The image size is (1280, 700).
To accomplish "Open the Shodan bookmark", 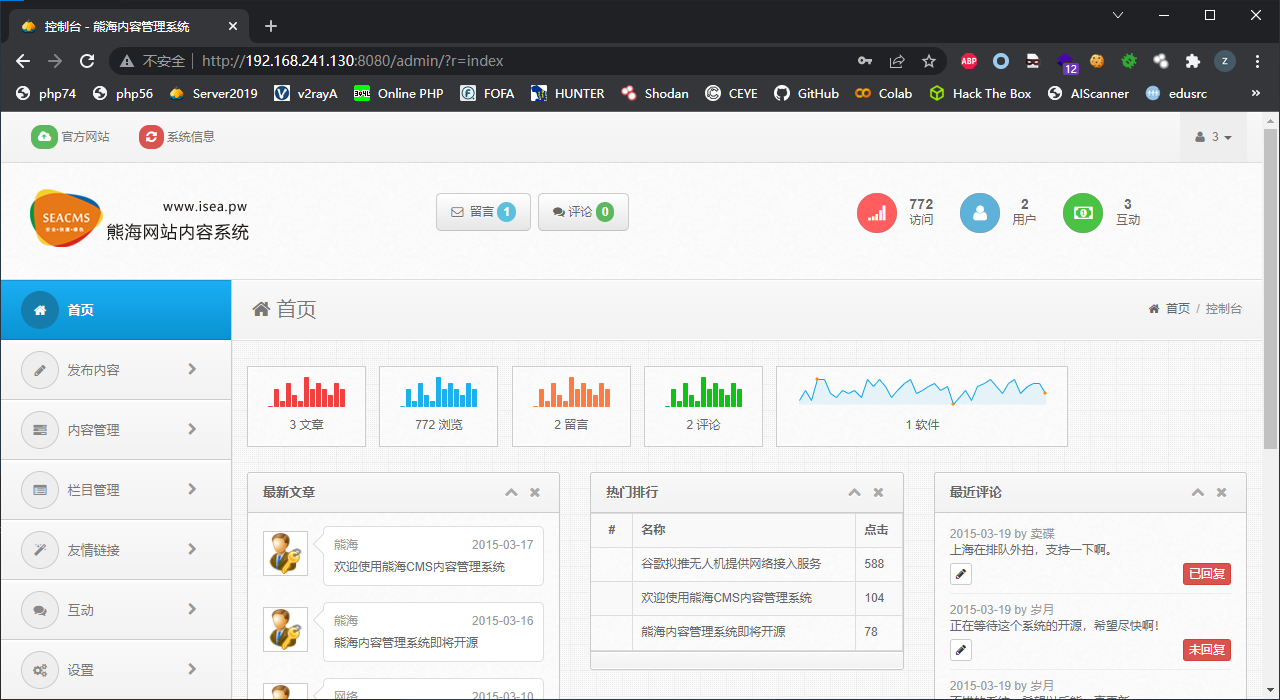I will click(655, 93).
